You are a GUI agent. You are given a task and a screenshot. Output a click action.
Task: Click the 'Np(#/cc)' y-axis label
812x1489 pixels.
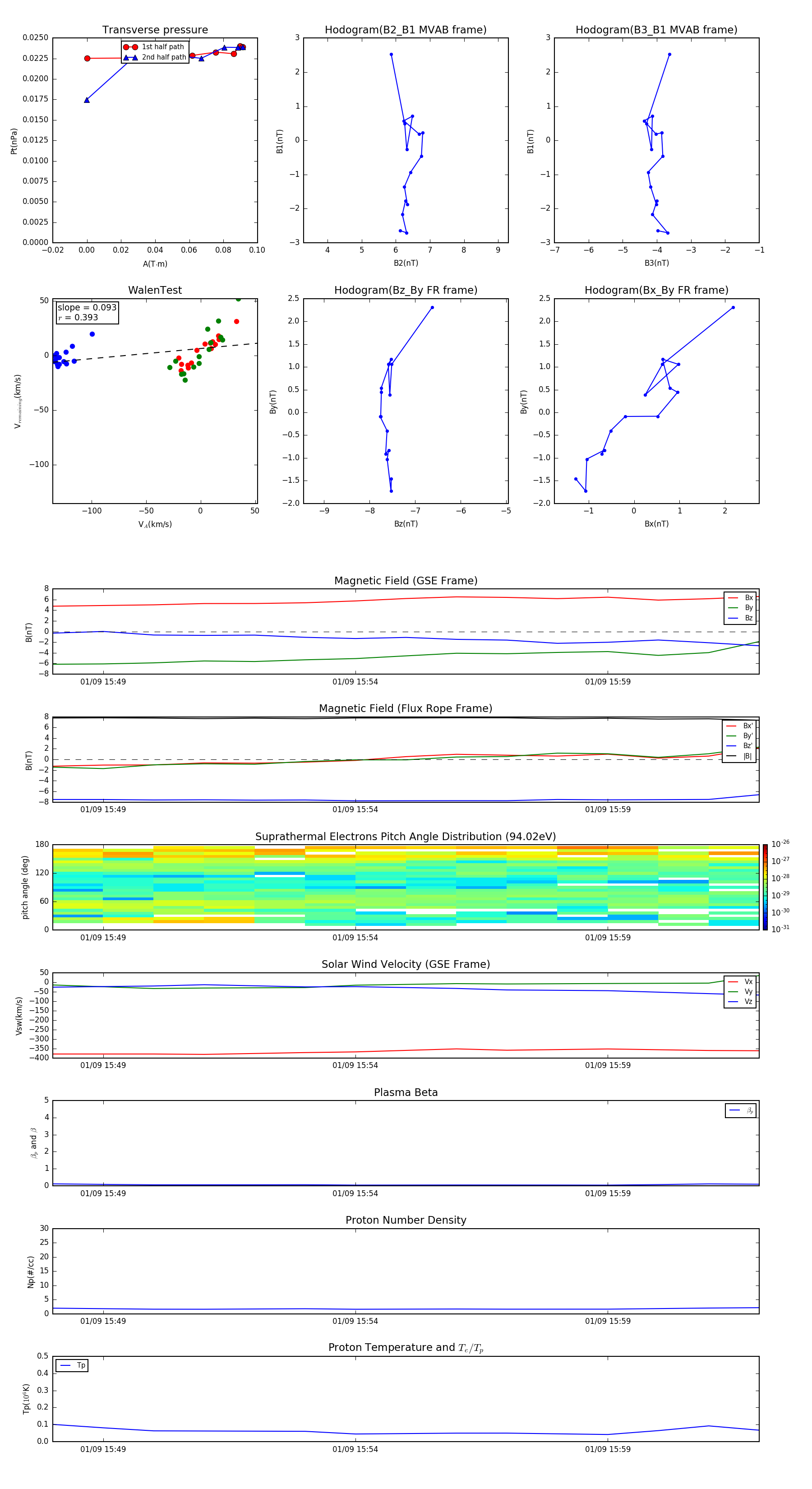click(31, 1272)
